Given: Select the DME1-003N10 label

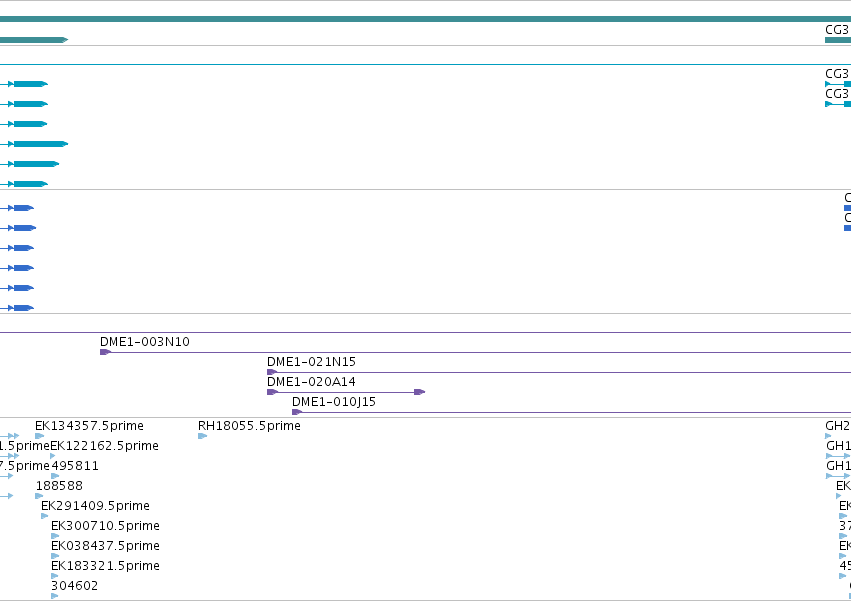Looking at the screenshot, I should pos(144,342).
